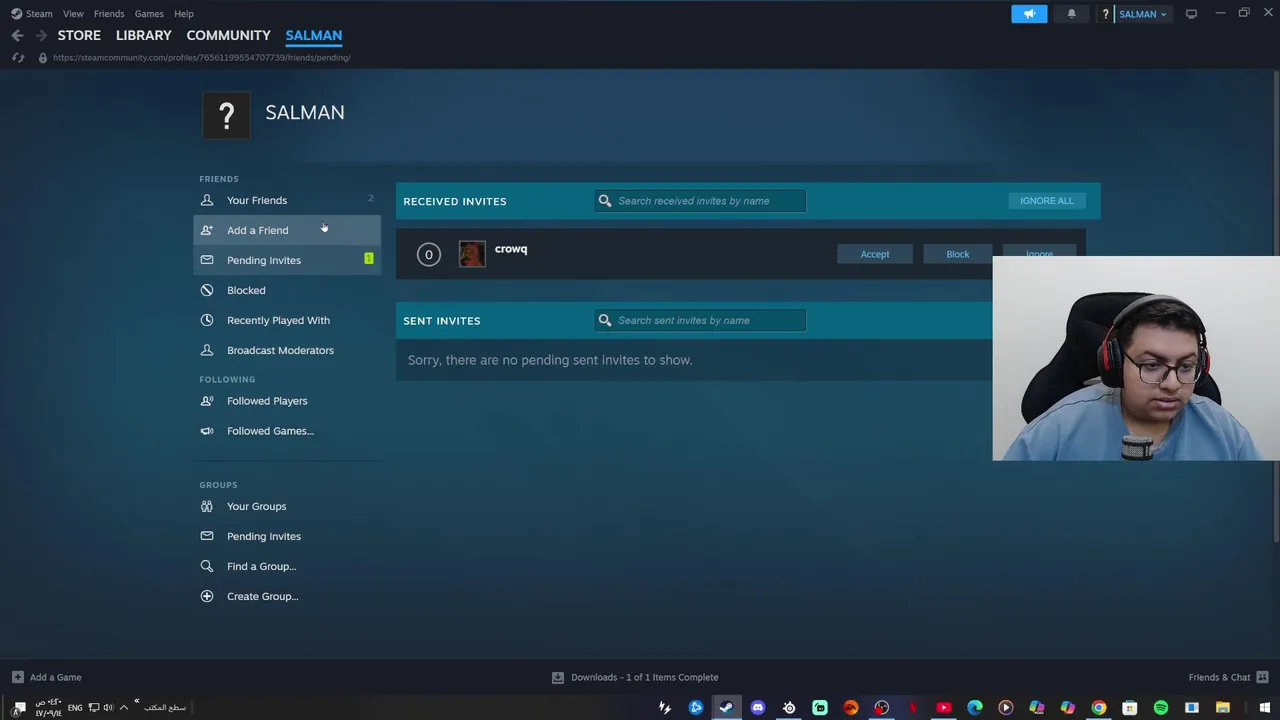Click the Search sent invites field
Screen dimensions: 1280x720
pyautogui.click(x=700, y=320)
